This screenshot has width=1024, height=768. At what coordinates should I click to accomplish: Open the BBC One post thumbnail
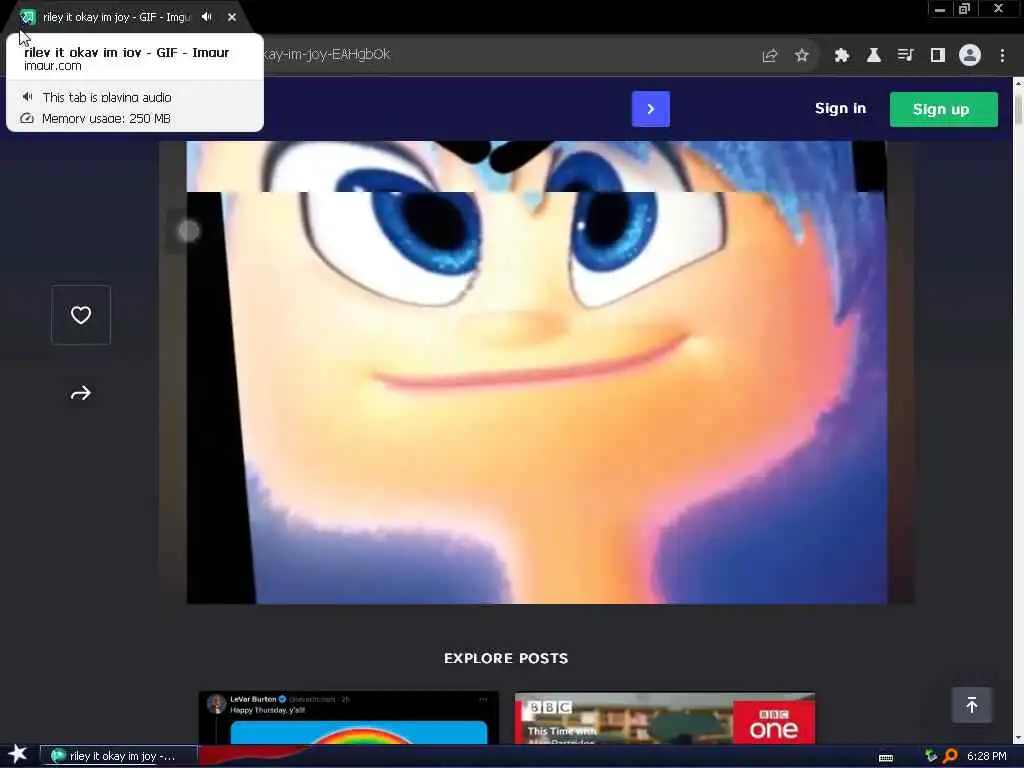[664, 718]
